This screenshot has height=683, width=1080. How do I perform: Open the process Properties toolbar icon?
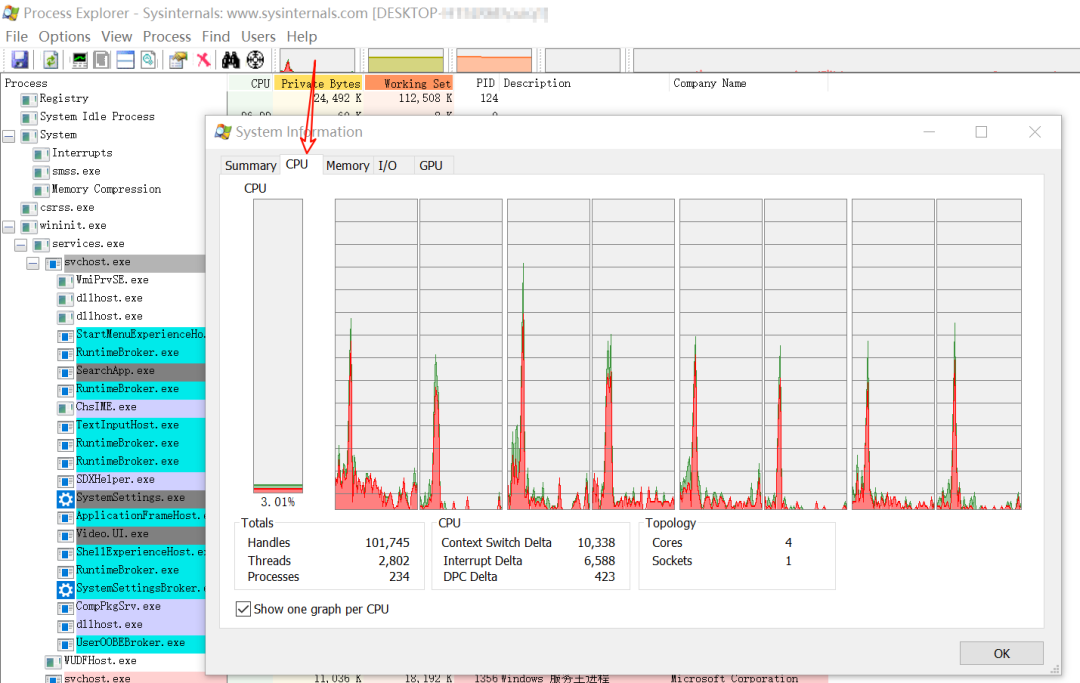click(x=178, y=60)
